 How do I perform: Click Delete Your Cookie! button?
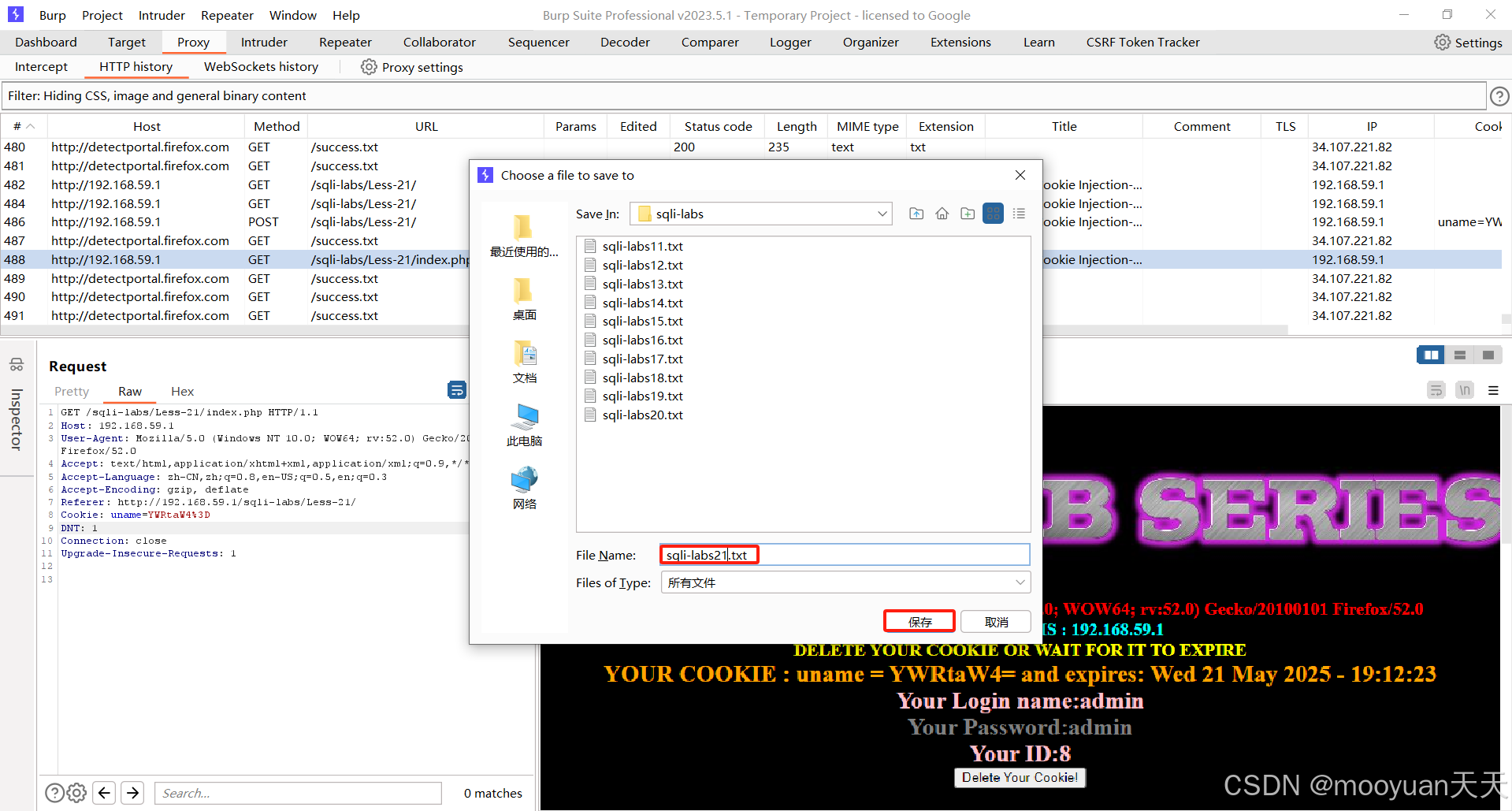coord(1020,777)
